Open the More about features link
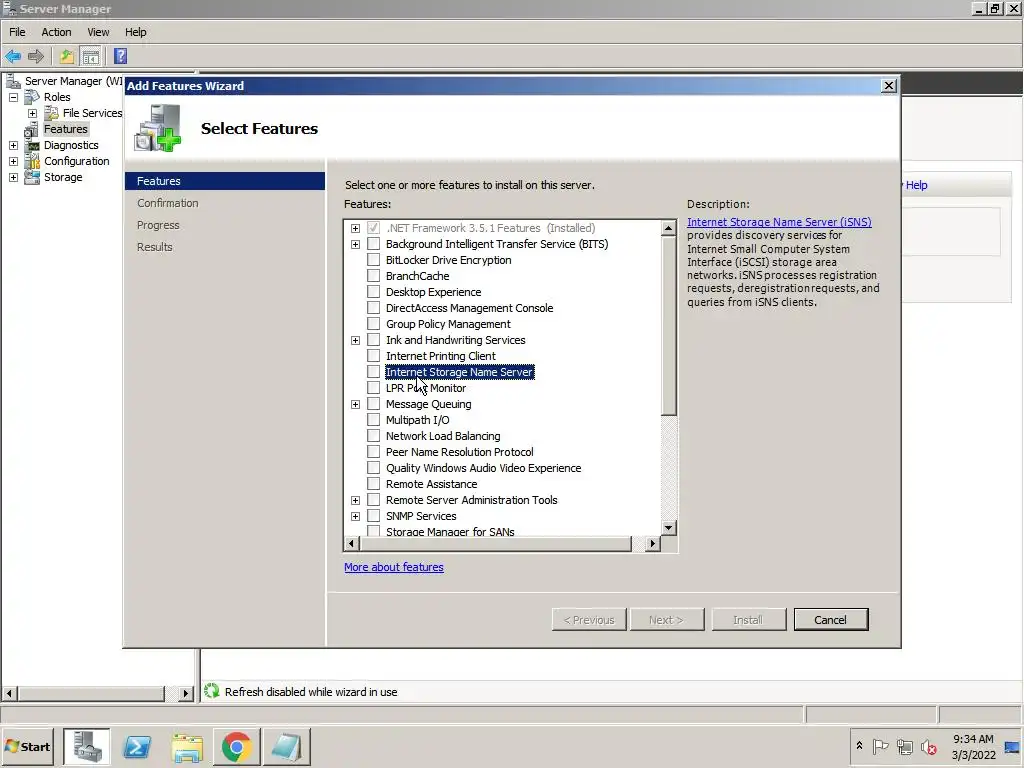Viewport: 1024px width, 768px height. click(394, 567)
